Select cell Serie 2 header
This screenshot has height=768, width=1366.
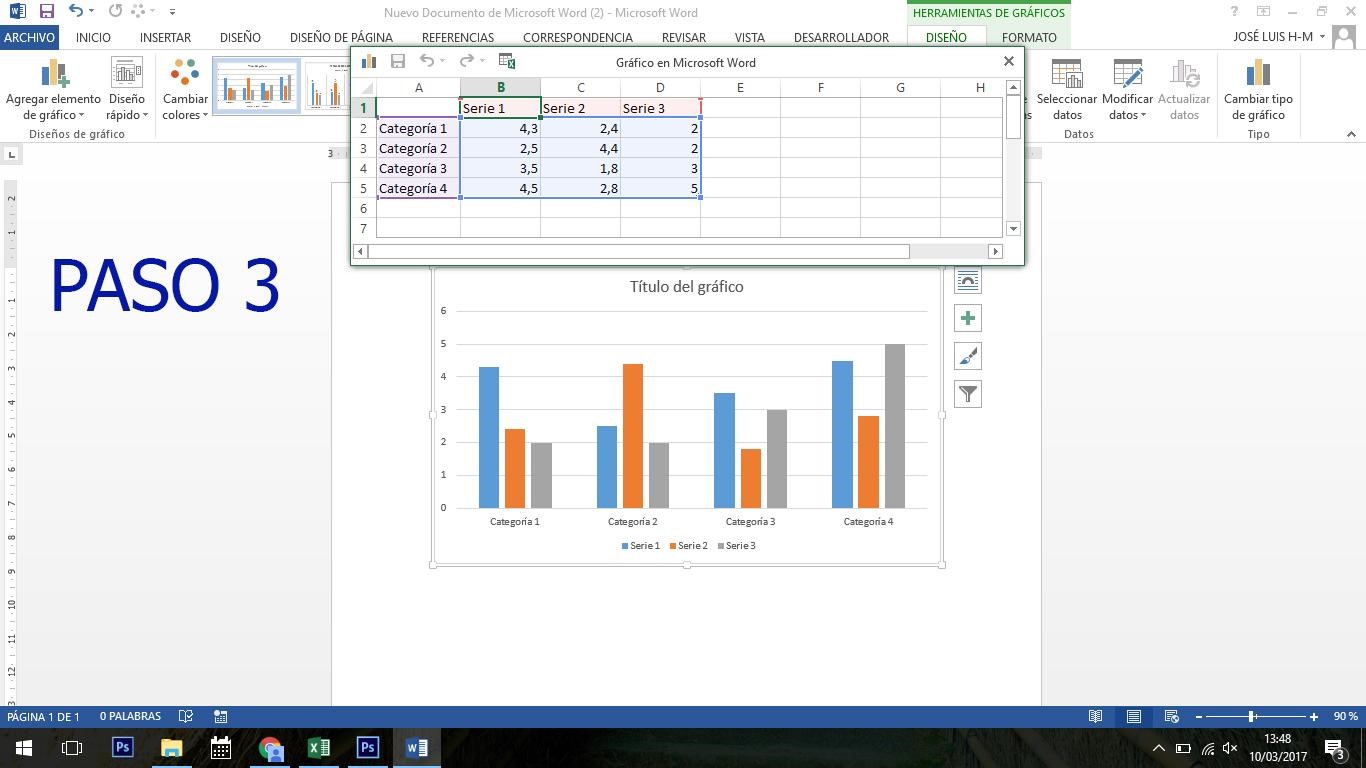(x=580, y=108)
